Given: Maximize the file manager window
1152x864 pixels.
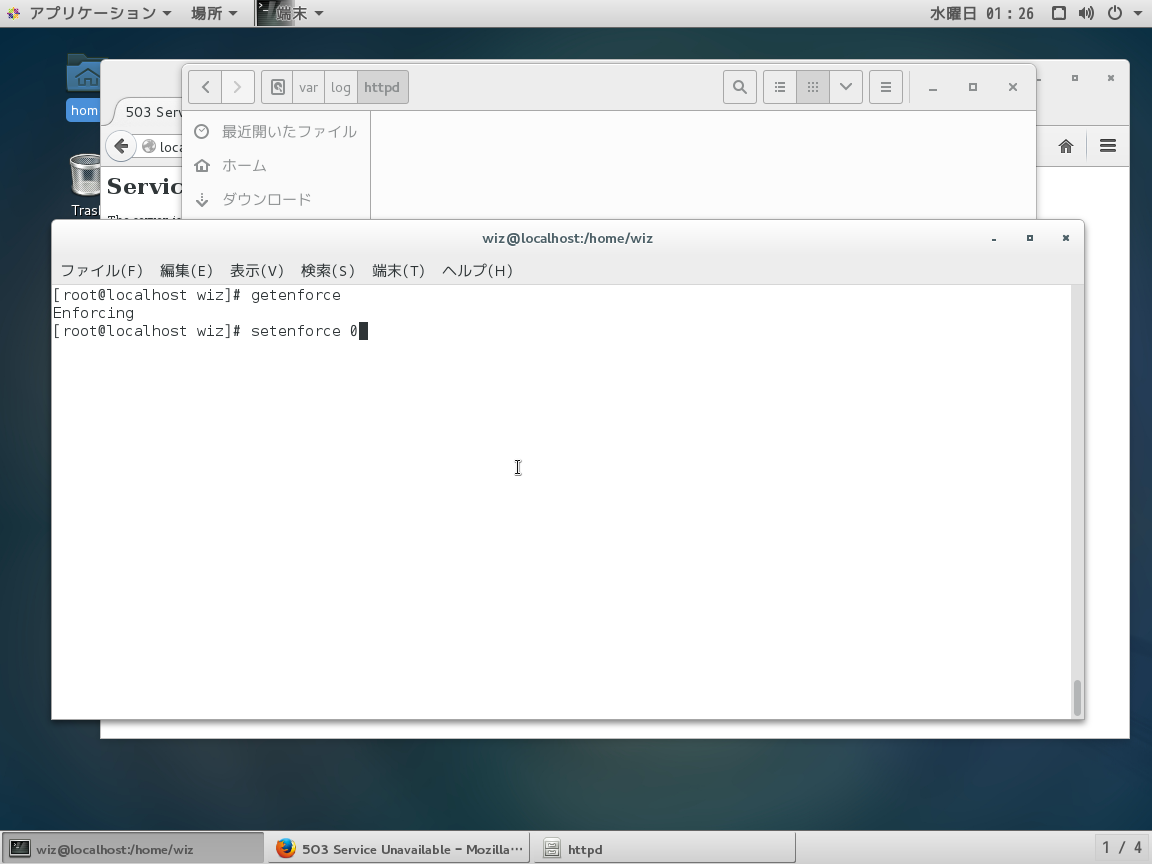Looking at the screenshot, I should [x=973, y=87].
